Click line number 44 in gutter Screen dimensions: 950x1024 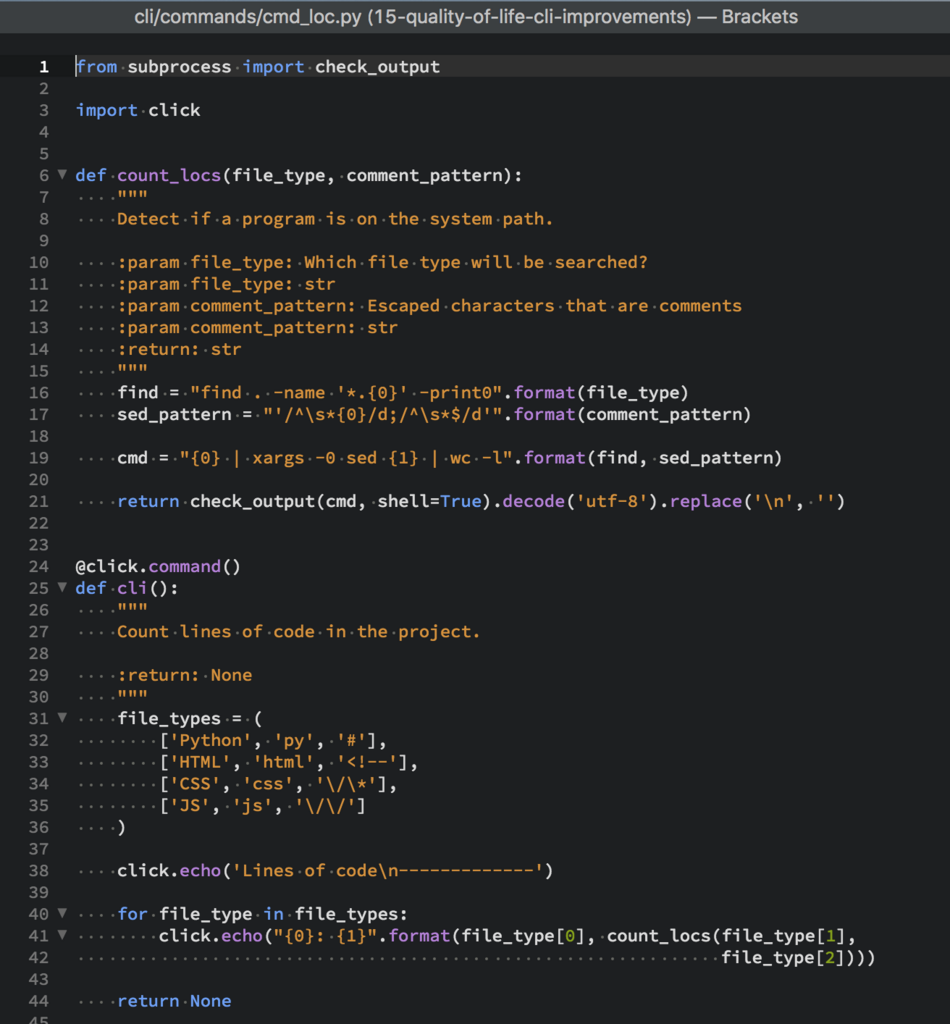tap(39, 1001)
